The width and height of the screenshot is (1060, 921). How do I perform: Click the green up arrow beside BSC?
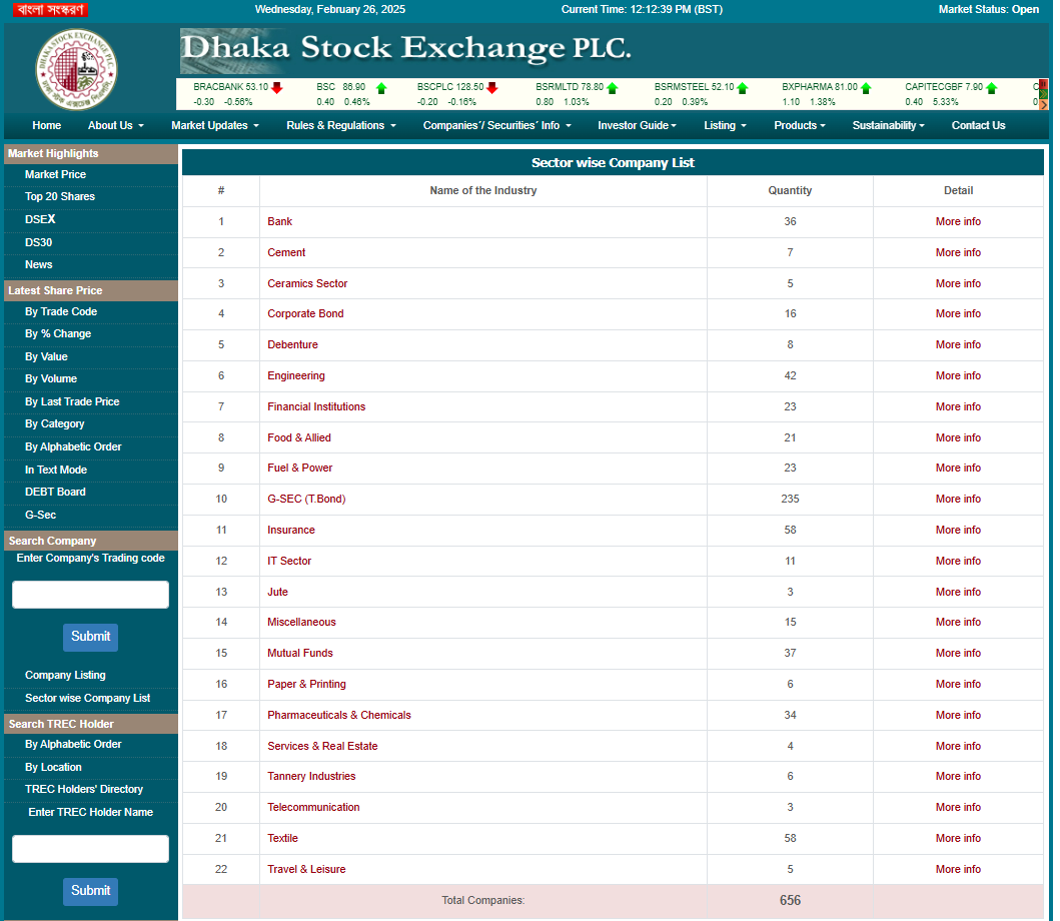coord(381,88)
